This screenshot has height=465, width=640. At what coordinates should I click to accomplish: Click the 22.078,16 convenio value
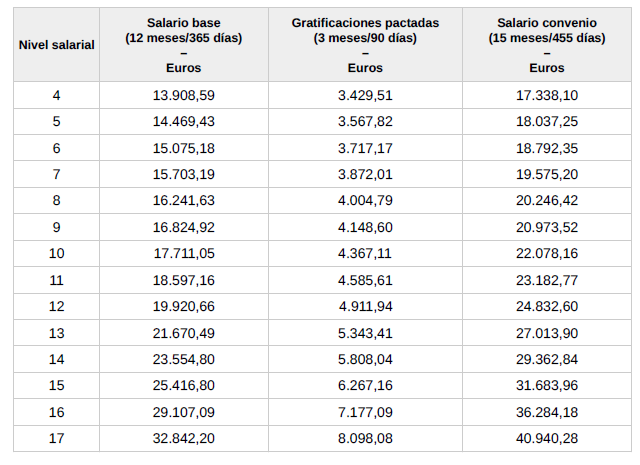click(546, 253)
